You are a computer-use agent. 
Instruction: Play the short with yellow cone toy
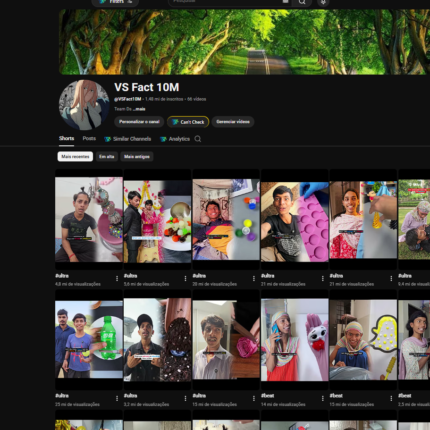coord(363,220)
